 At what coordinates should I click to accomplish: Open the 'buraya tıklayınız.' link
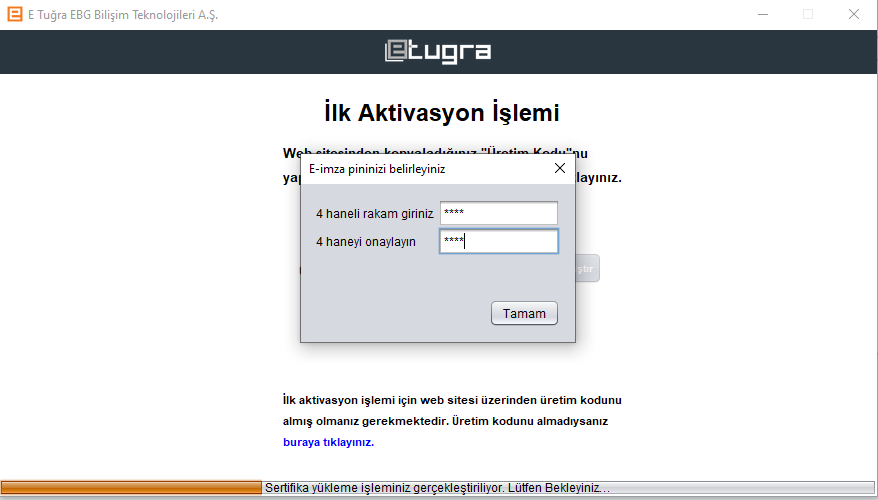[329, 442]
